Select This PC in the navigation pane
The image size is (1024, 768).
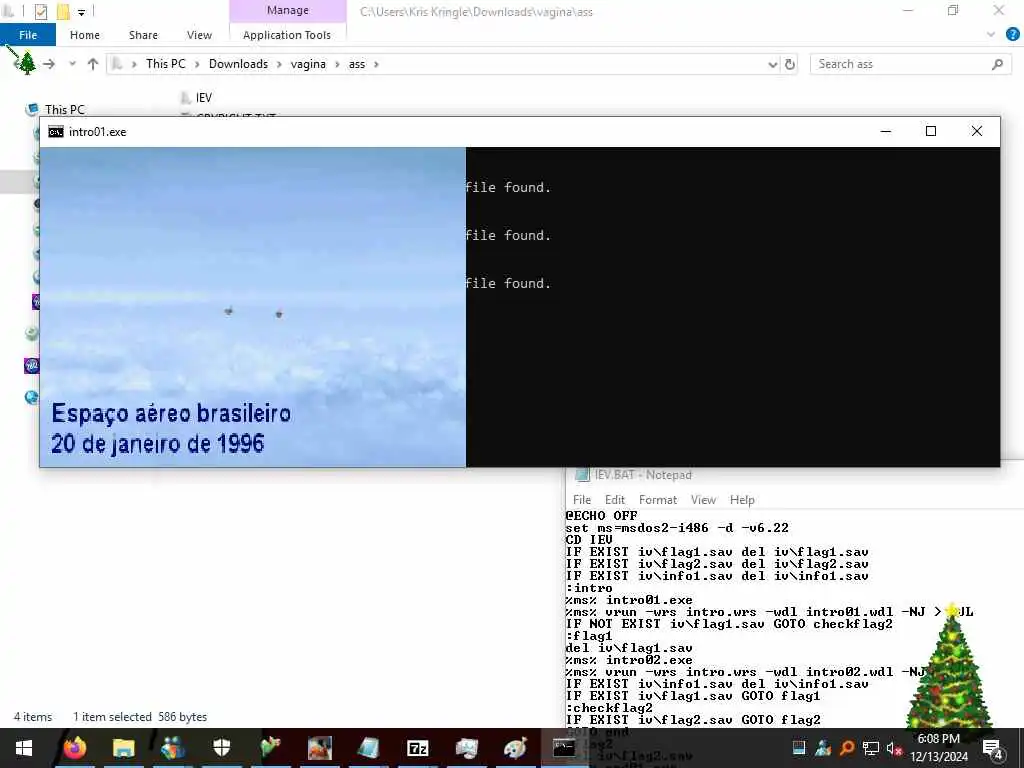tap(65, 110)
